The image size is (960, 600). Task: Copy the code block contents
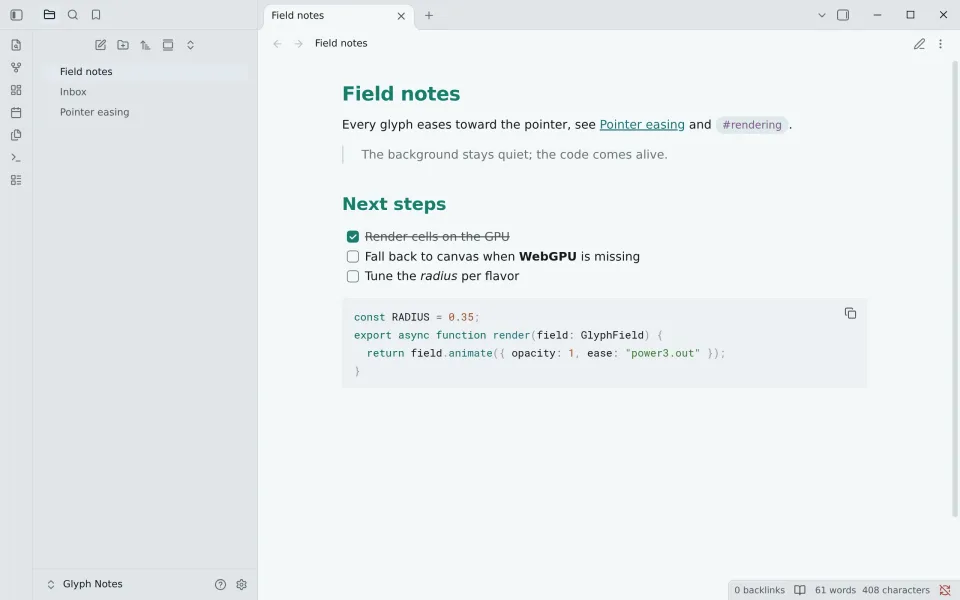point(850,313)
